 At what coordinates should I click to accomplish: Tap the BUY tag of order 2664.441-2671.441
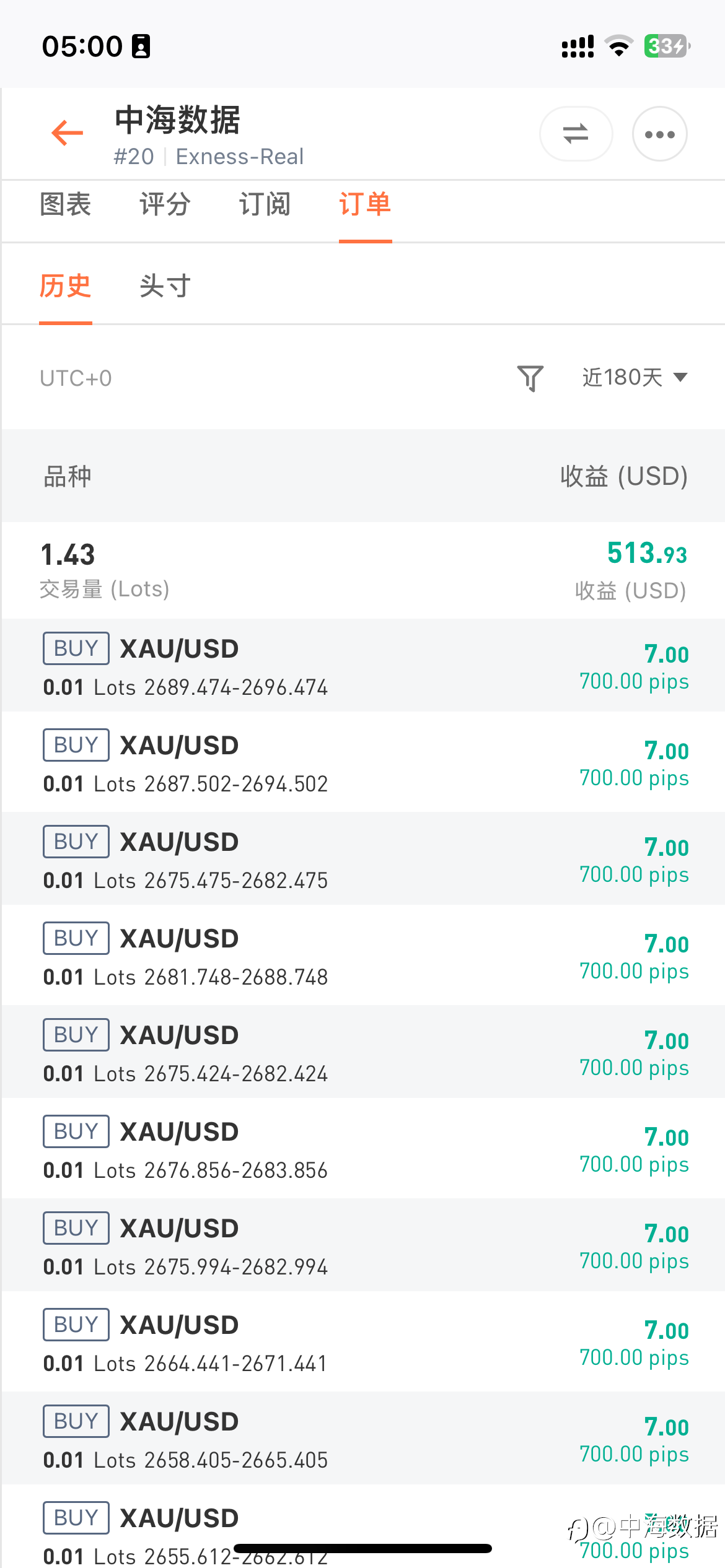[76, 1325]
